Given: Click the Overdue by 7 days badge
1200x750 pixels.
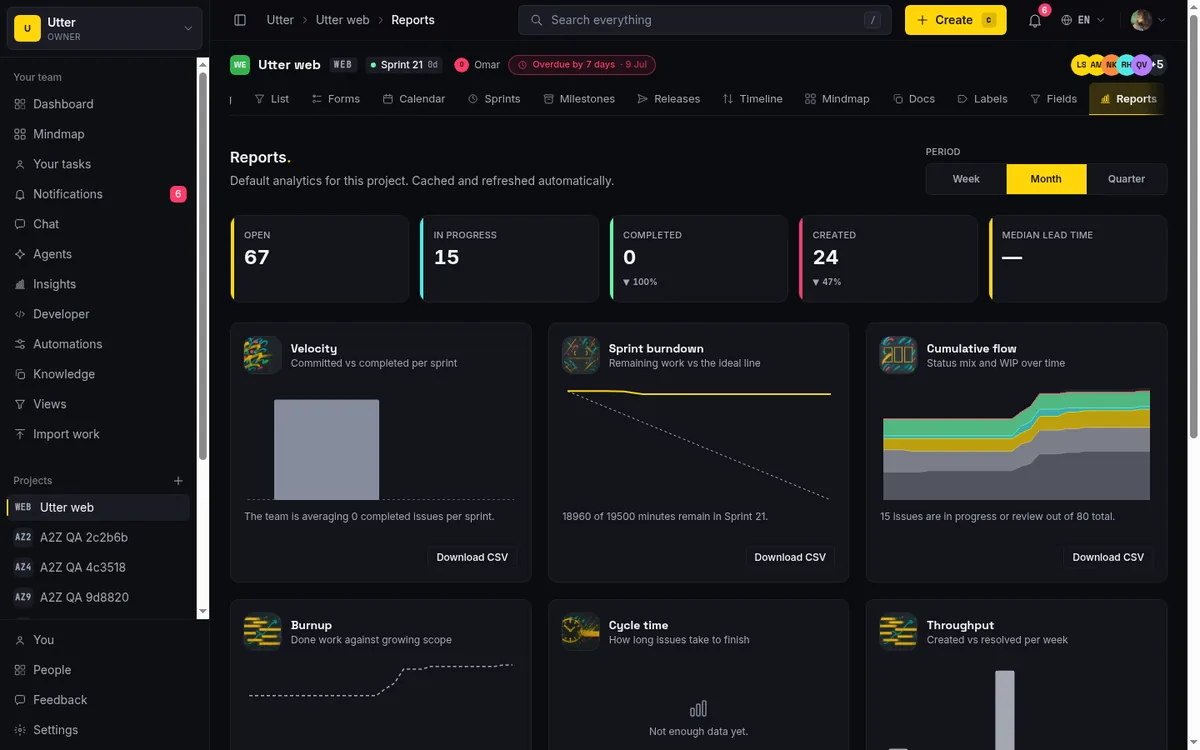Looking at the screenshot, I should pyautogui.click(x=582, y=65).
